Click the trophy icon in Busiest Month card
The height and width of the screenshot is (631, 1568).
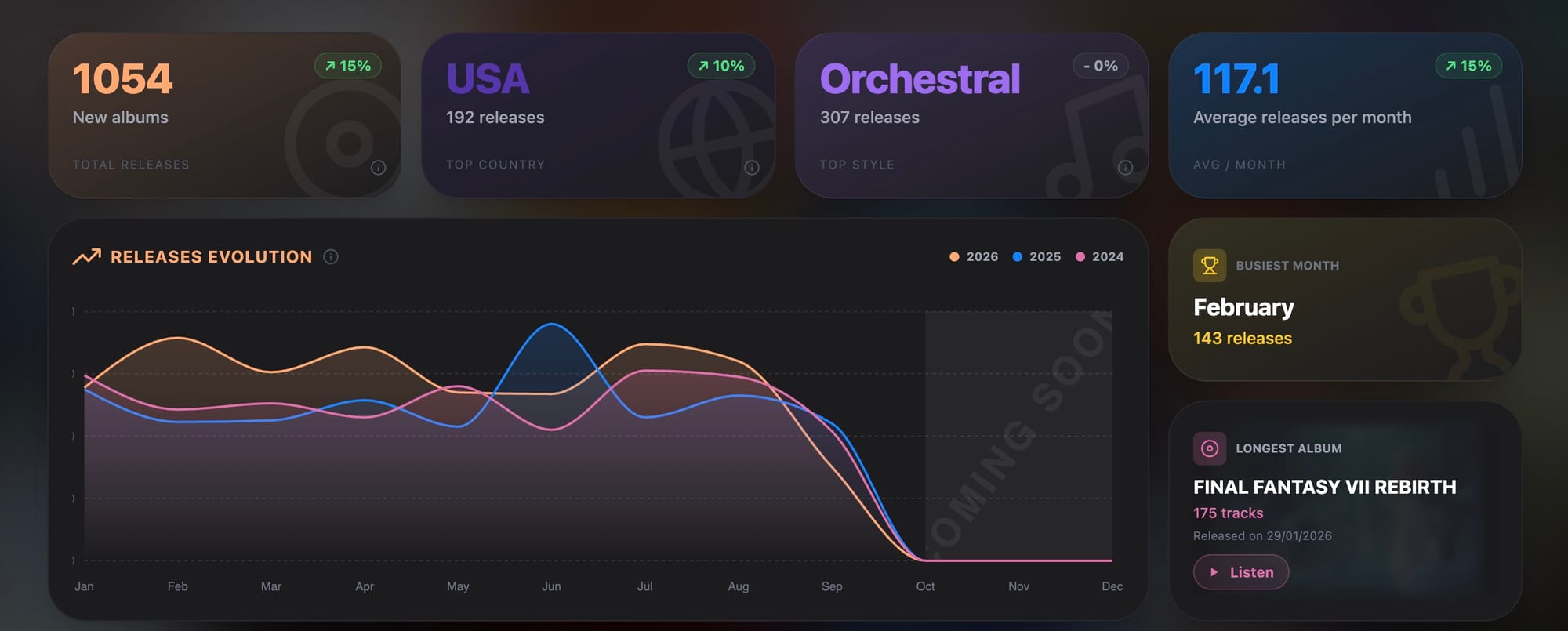tap(1210, 266)
